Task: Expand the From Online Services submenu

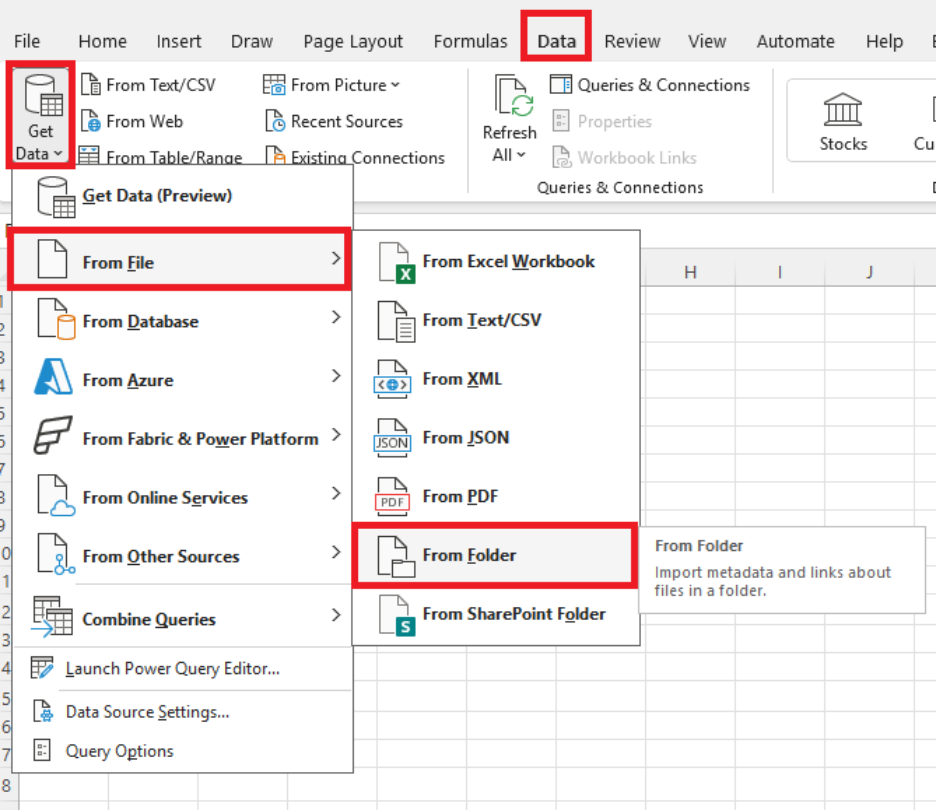Action: tap(182, 497)
